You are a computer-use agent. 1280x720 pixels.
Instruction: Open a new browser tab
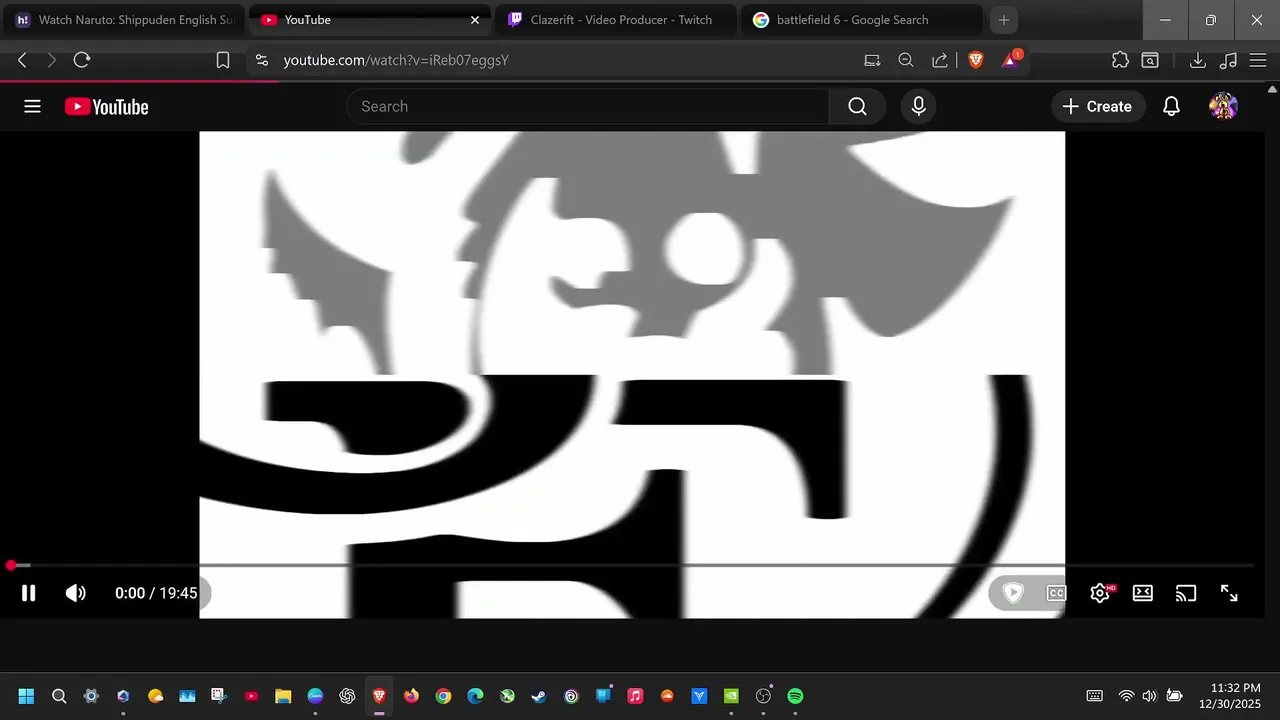(x=1004, y=20)
